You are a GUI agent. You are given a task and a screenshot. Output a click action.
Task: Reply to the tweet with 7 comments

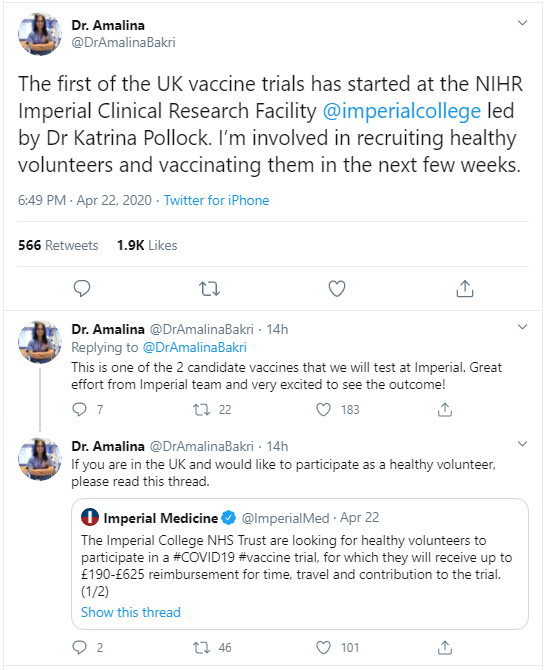(79, 409)
